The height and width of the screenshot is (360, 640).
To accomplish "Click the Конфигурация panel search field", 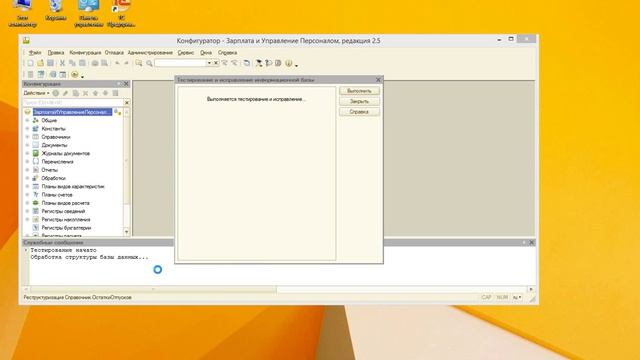I will tap(73, 102).
